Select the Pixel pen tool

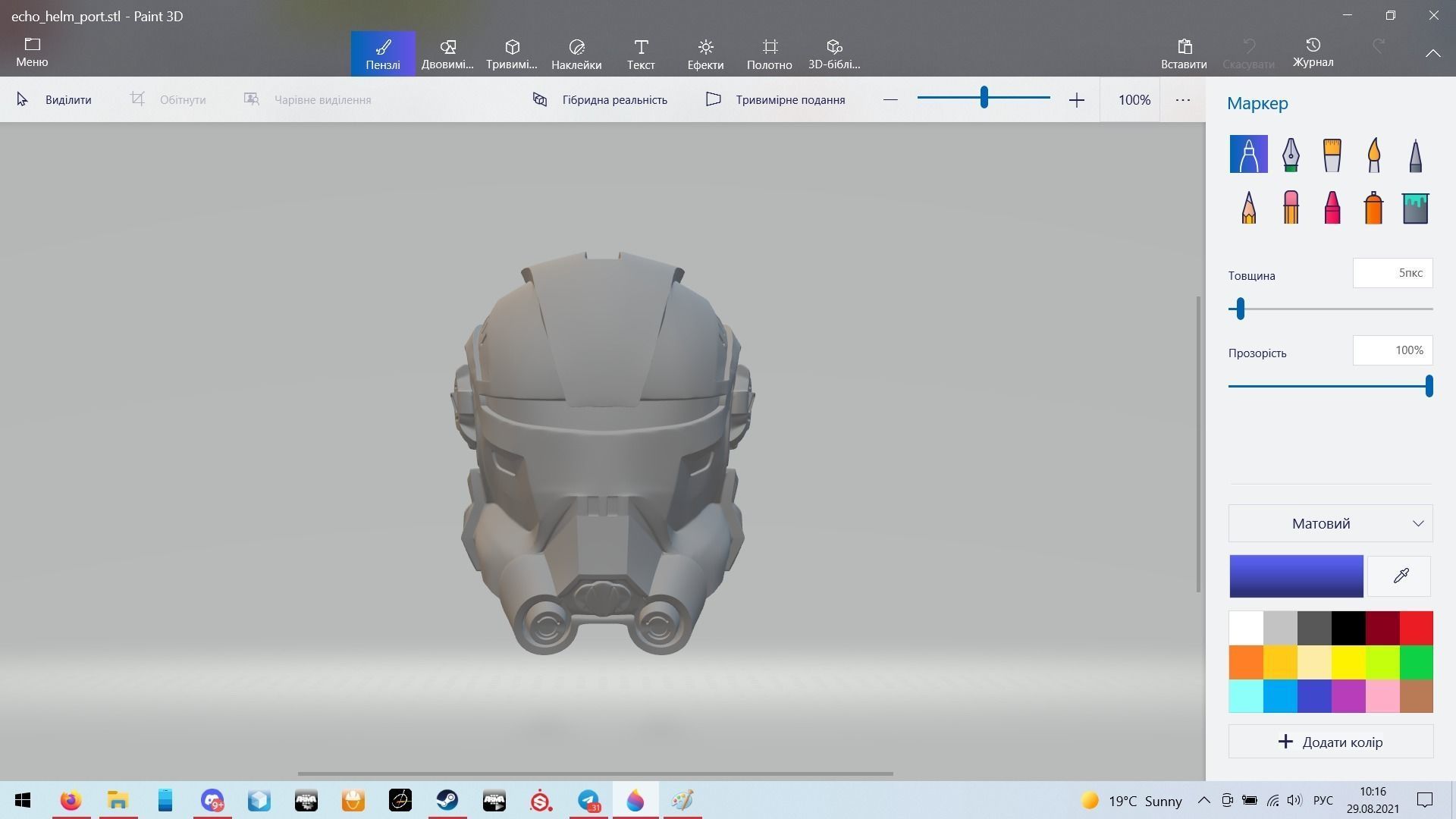pos(1415,154)
